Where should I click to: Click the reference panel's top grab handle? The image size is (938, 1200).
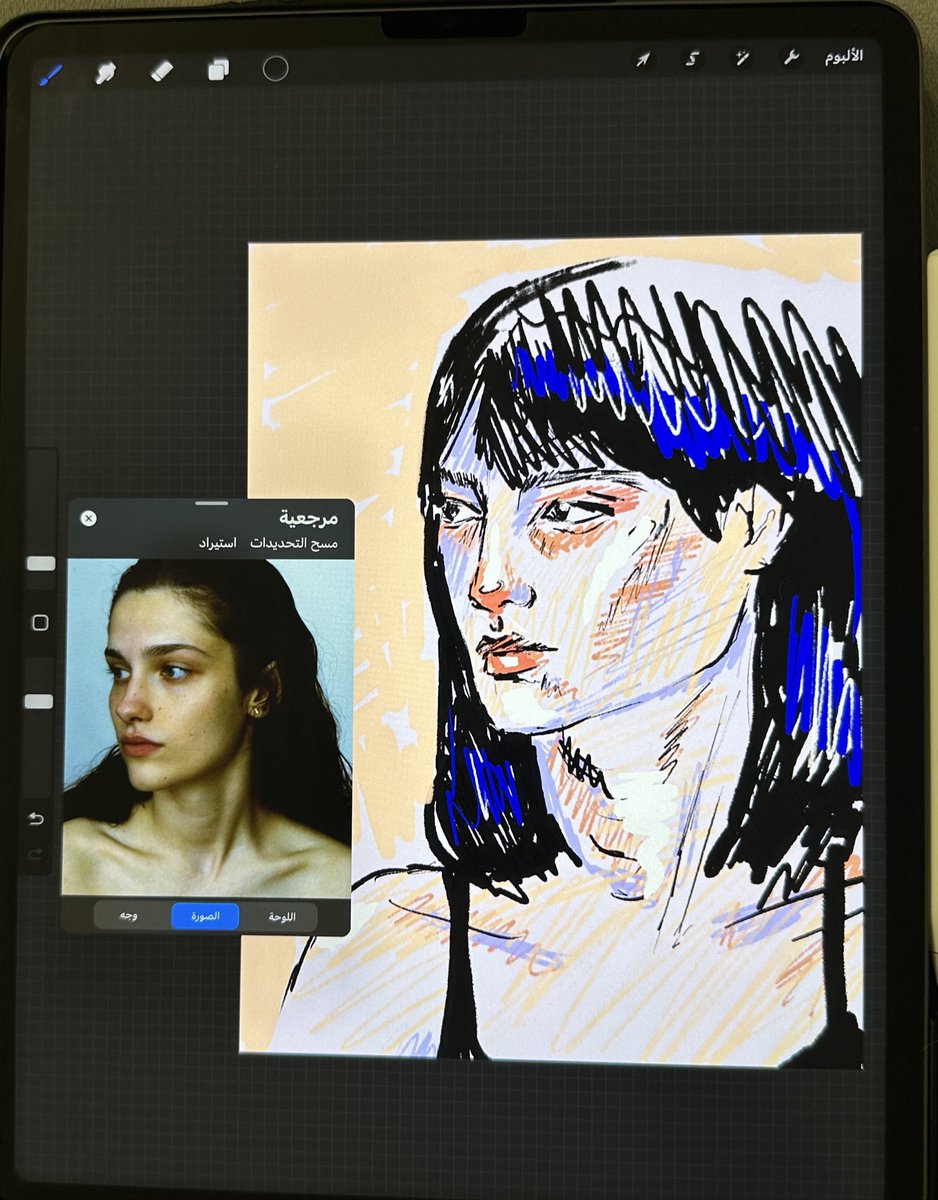pyautogui.click(x=211, y=503)
